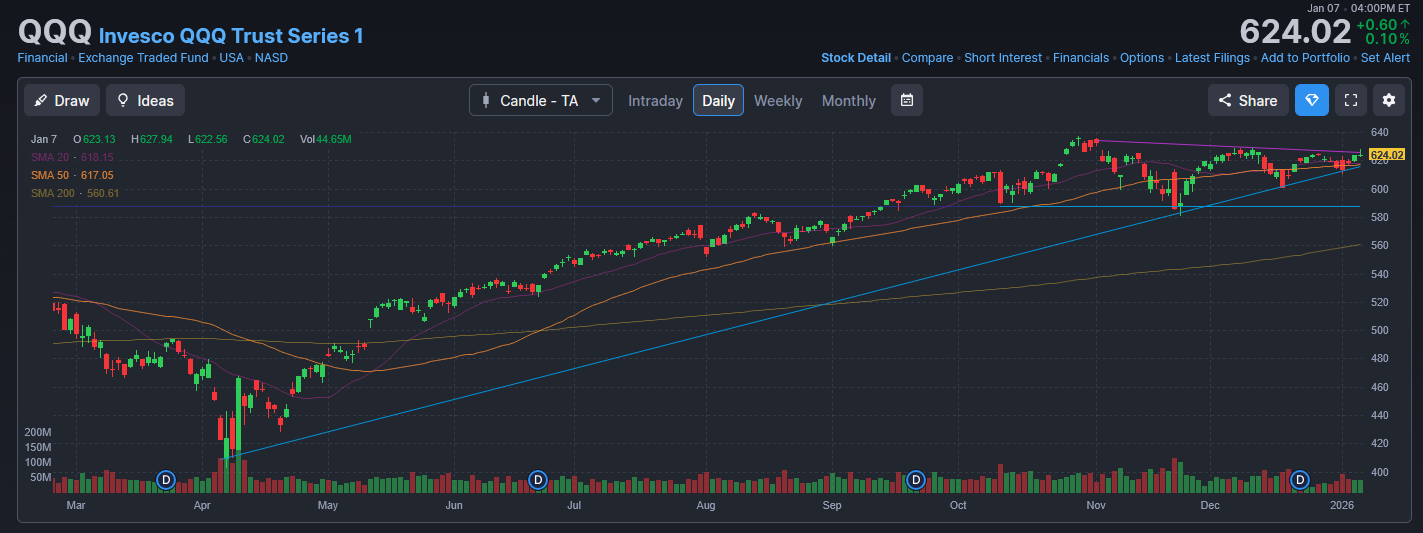The height and width of the screenshot is (533, 1423).
Task: Click the Vol 44.65M readout
Action: pos(325,139)
